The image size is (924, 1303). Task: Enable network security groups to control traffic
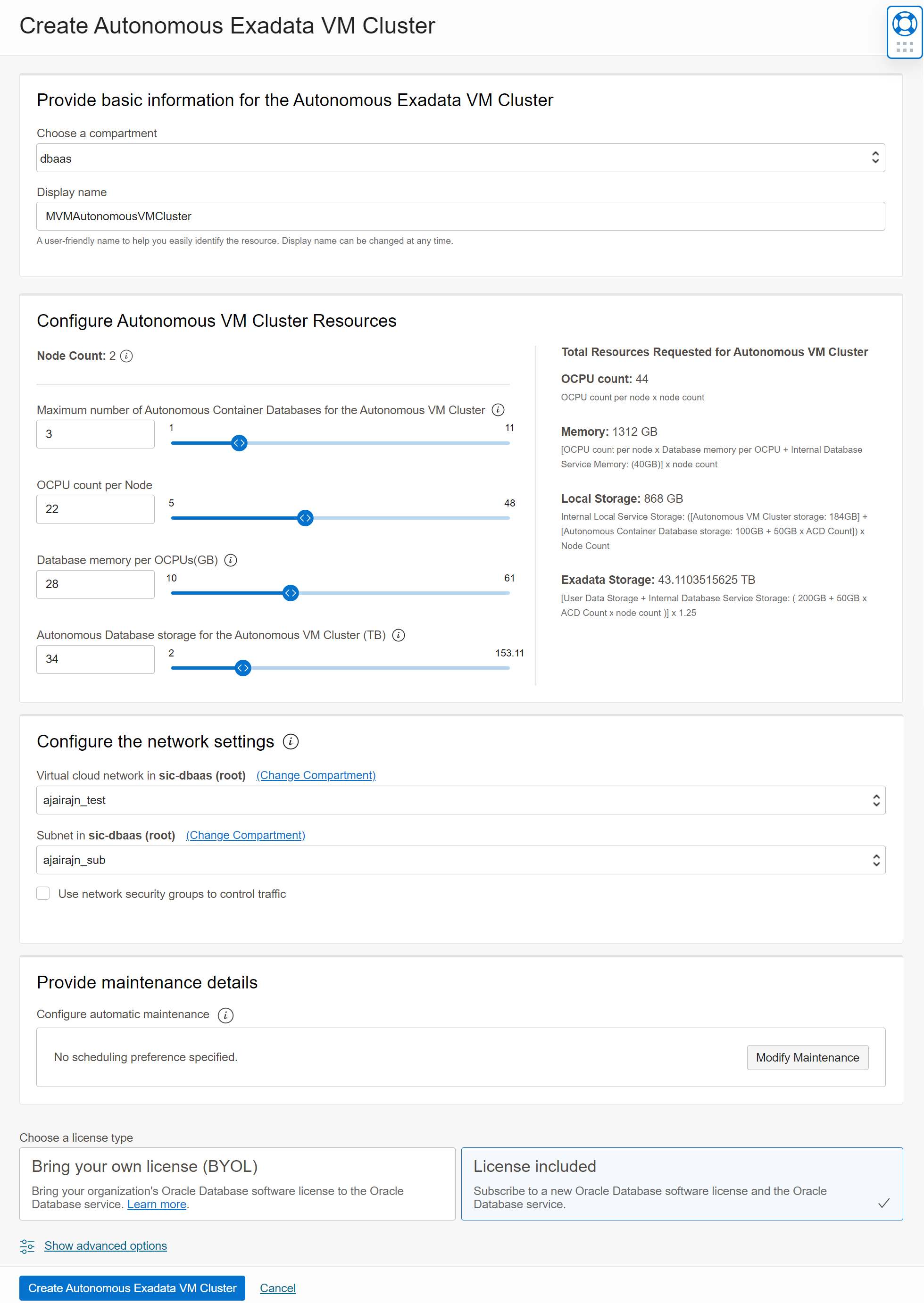(x=43, y=893)
